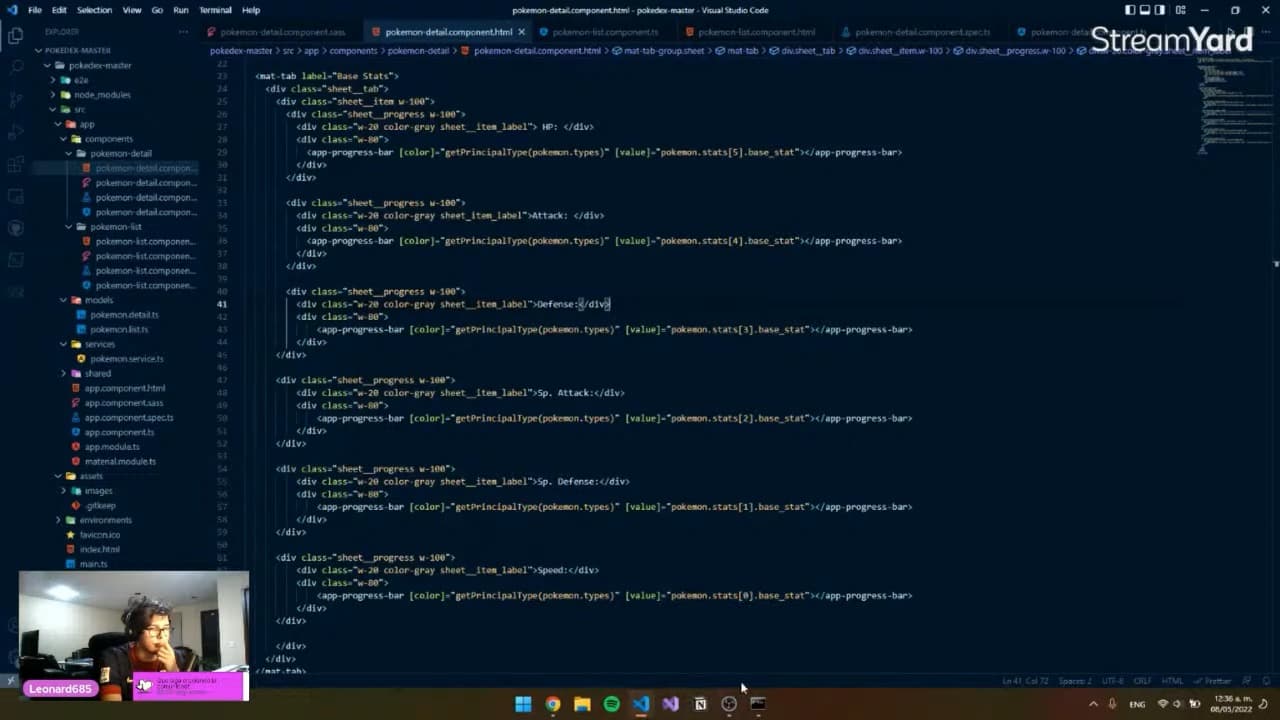Expand the shared folder
The width and height of the screenshot is (1280, 720).
click(x=98, y=374)
